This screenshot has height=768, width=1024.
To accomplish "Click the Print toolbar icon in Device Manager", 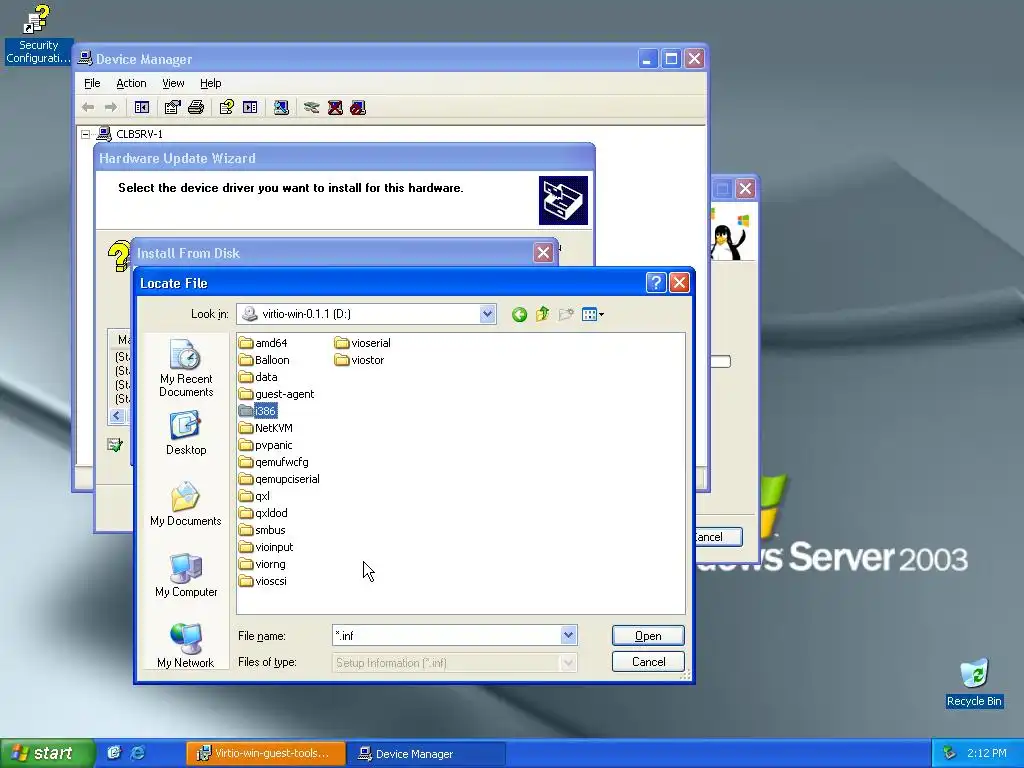I will click(x=196, y=107).
